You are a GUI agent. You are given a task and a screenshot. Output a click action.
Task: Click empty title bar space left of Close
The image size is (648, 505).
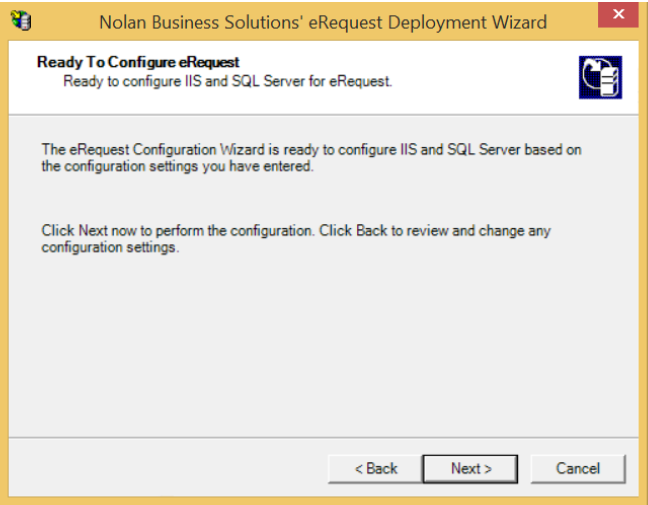[575, 21]
